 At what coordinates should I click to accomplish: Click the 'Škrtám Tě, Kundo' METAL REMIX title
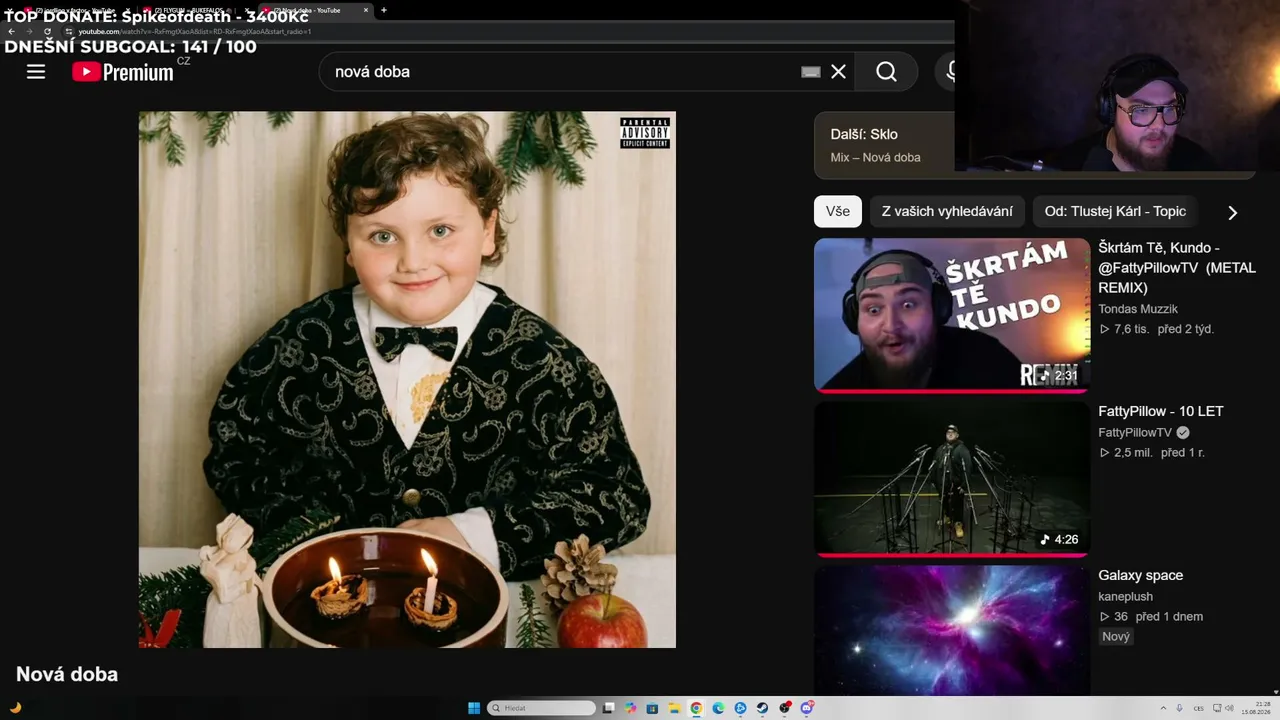pyautogui.click(x=1177, y=268)
